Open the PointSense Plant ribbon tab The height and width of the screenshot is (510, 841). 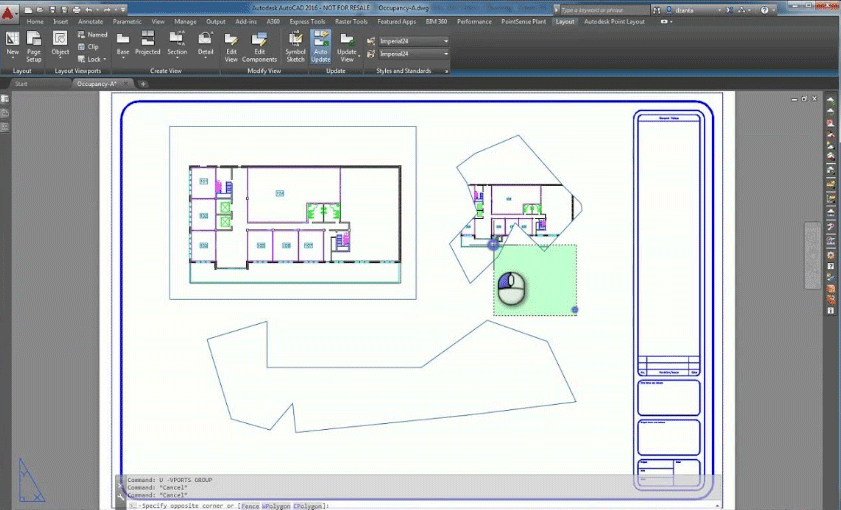(523, 21)
